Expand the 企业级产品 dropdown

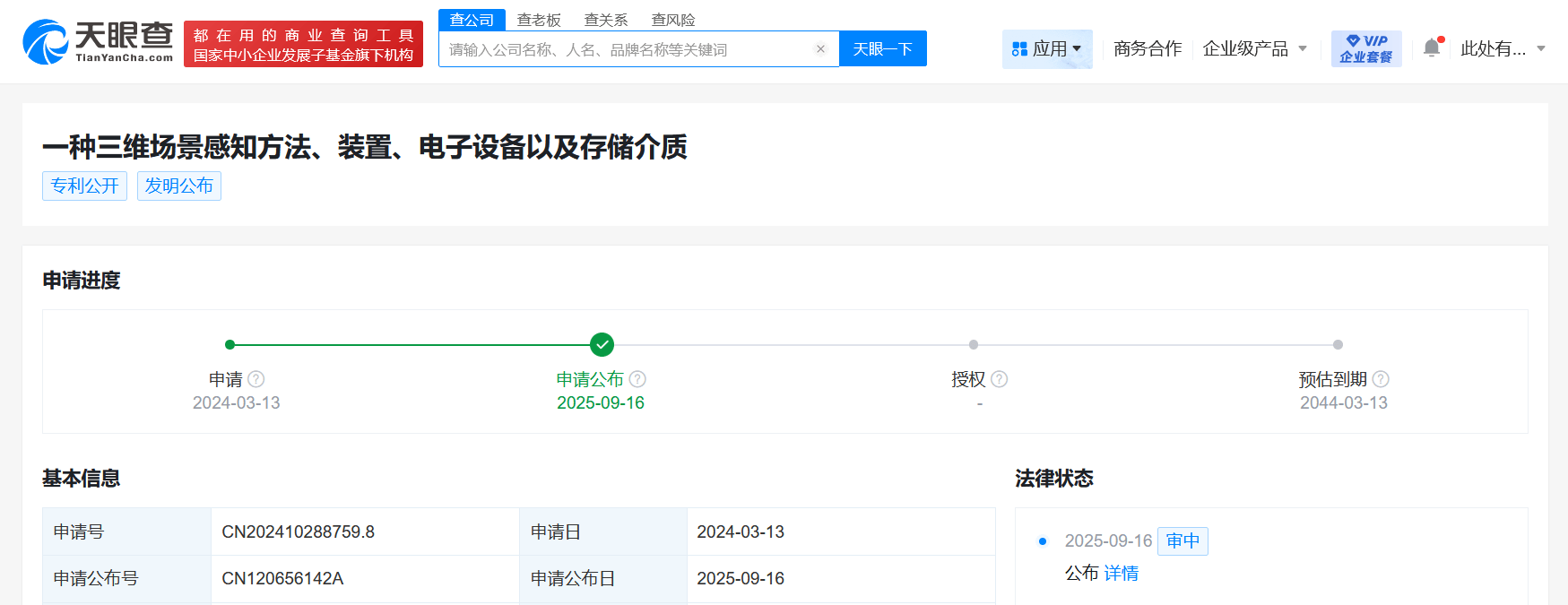coord(1254,48)
